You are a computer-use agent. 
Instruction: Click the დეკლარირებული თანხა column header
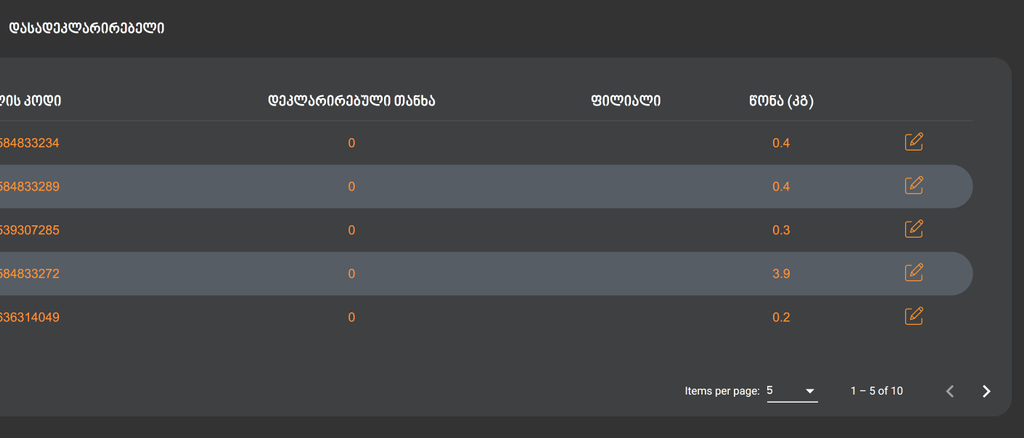(x=351, y=100)
